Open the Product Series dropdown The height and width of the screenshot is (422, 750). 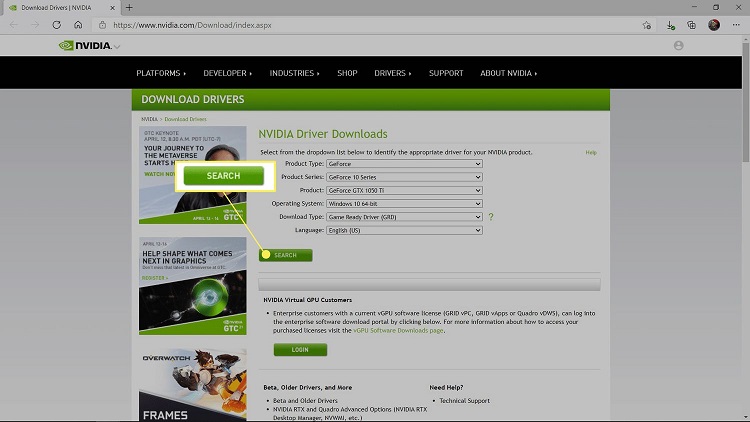(404, 177)
